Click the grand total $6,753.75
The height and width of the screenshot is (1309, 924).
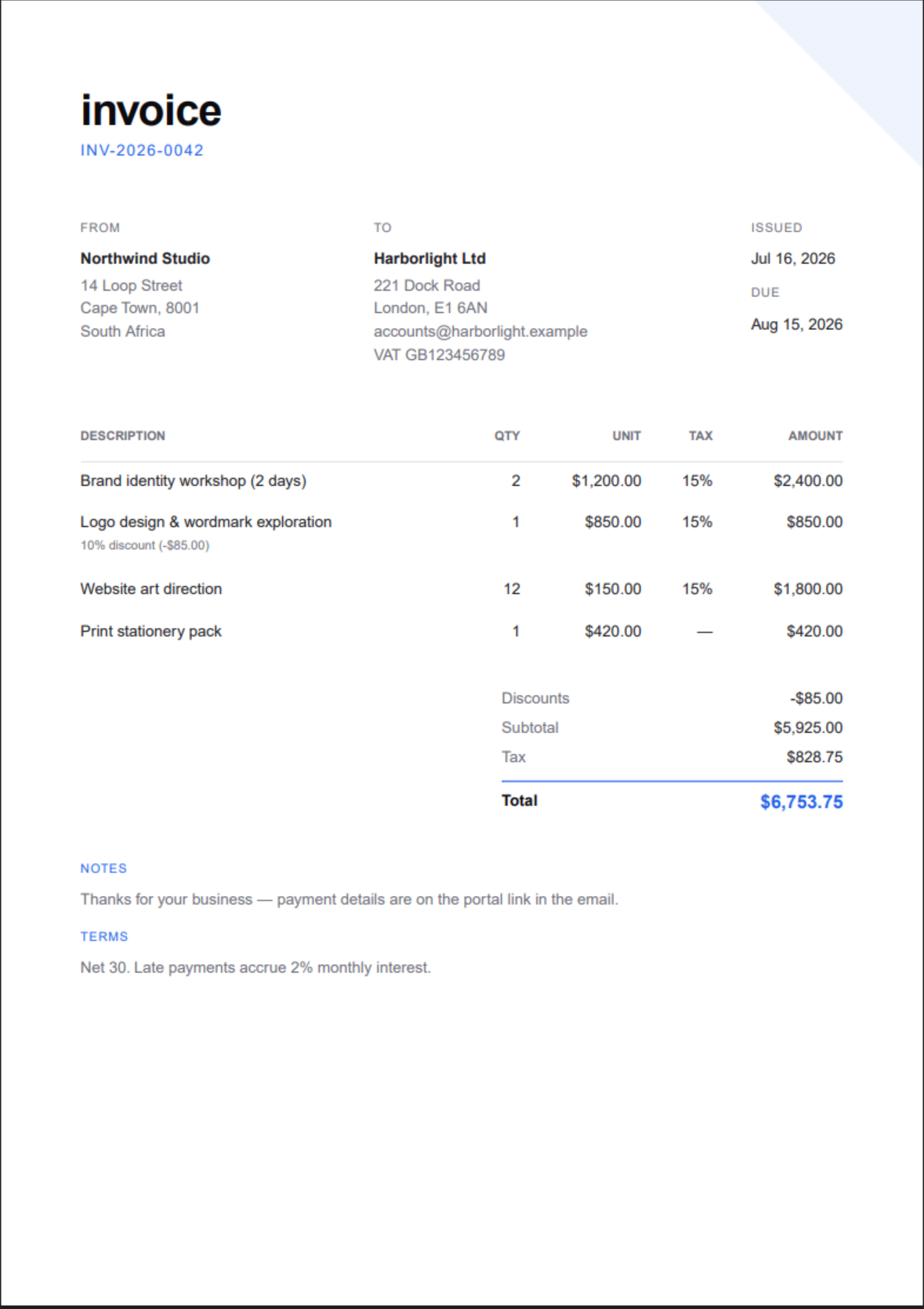coord(801,802)
